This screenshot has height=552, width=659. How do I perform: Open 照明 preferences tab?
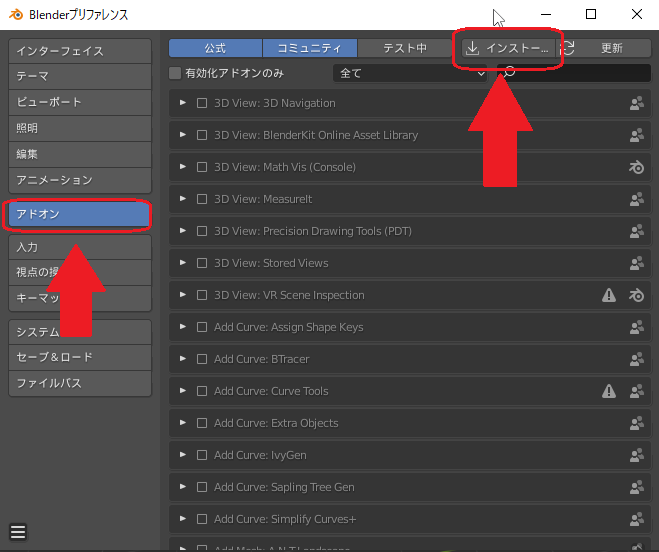point(80,129)
